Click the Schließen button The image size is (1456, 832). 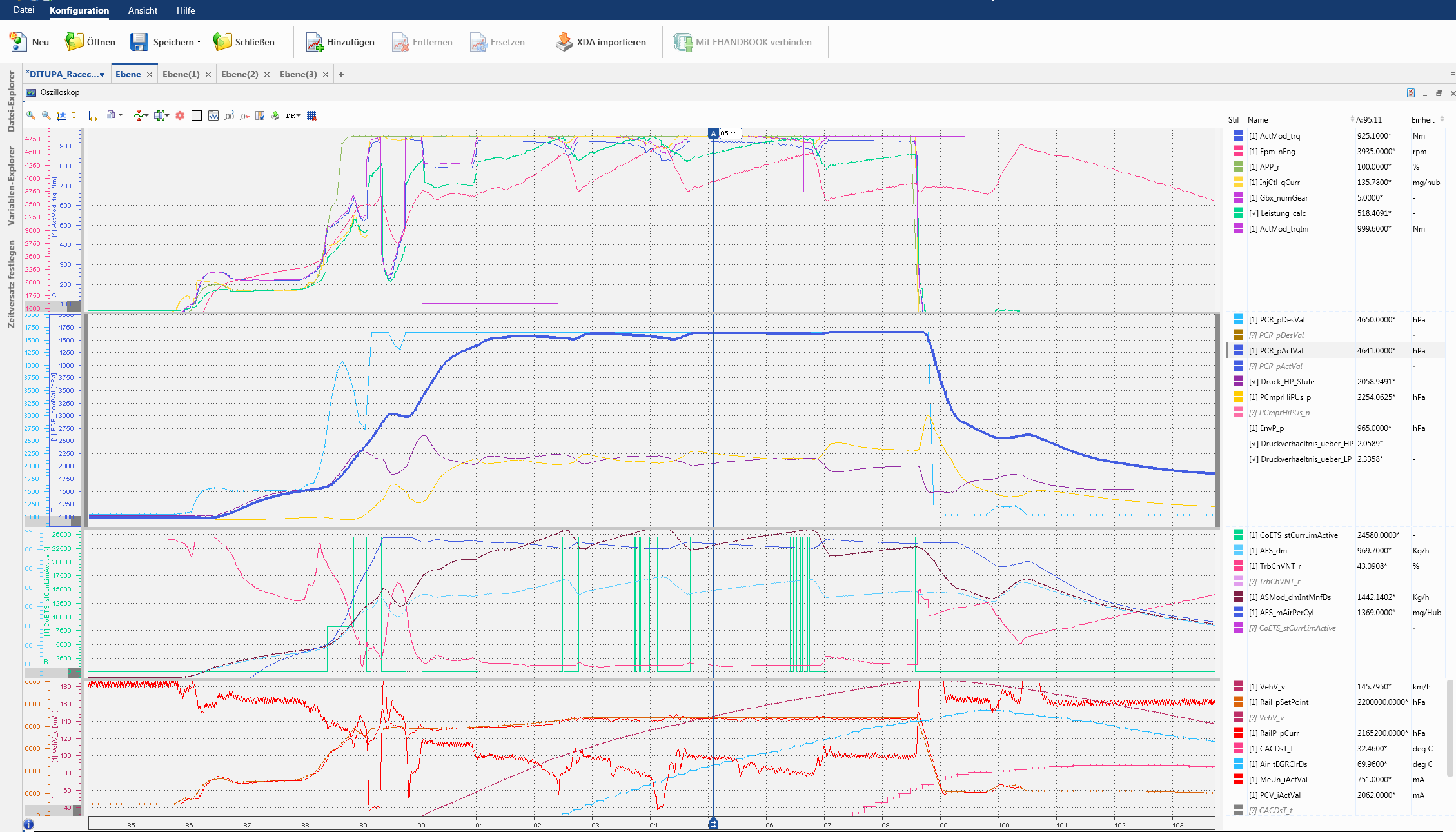(x=244, y=42)
